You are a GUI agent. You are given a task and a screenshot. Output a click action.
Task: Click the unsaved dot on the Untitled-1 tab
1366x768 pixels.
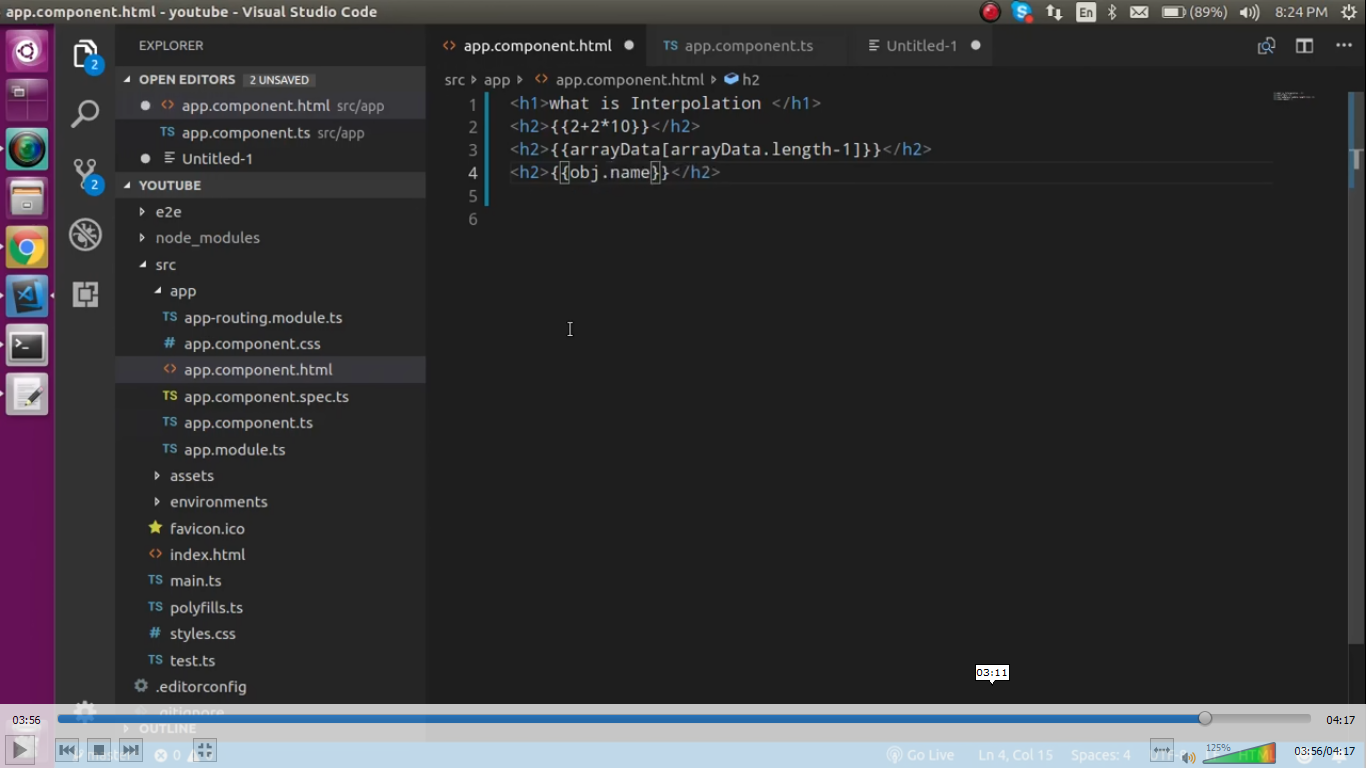[x=976, y=46]
